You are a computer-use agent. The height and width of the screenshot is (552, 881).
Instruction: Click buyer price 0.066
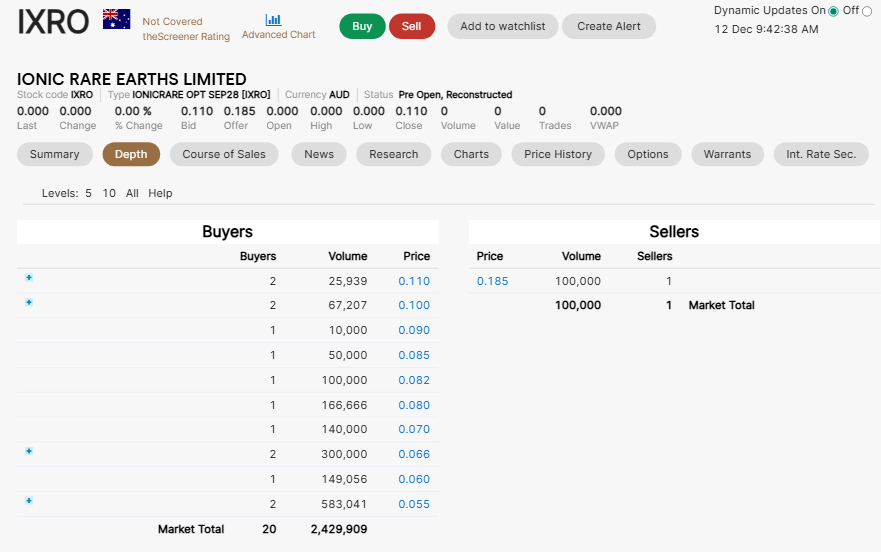coord(414,454)
